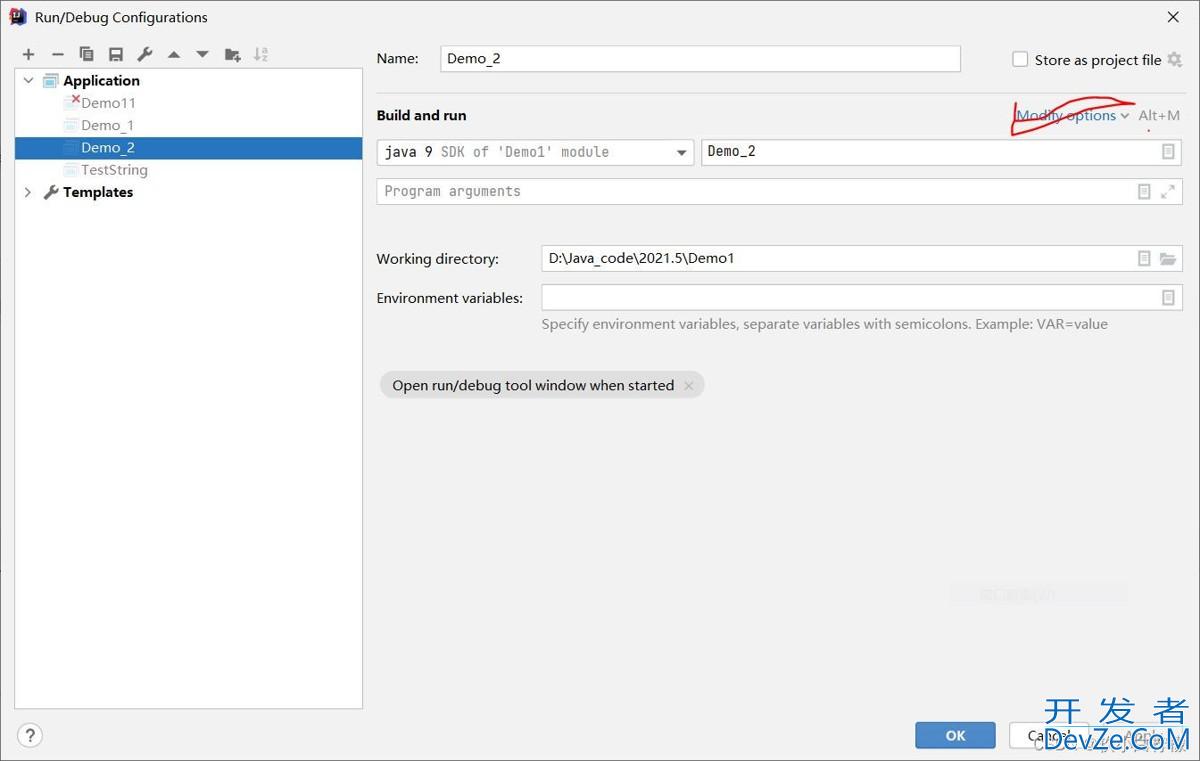Click the Copy Configuration icon

[x=86, y=55]
